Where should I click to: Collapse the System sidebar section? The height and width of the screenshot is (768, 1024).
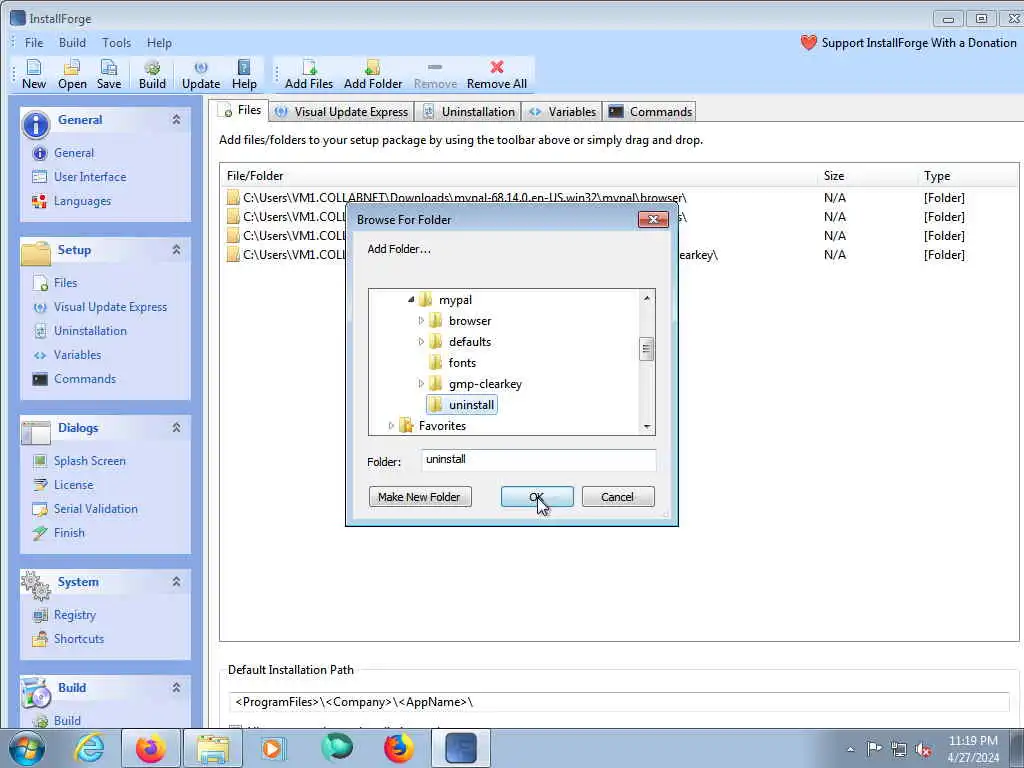coord(176,581)
